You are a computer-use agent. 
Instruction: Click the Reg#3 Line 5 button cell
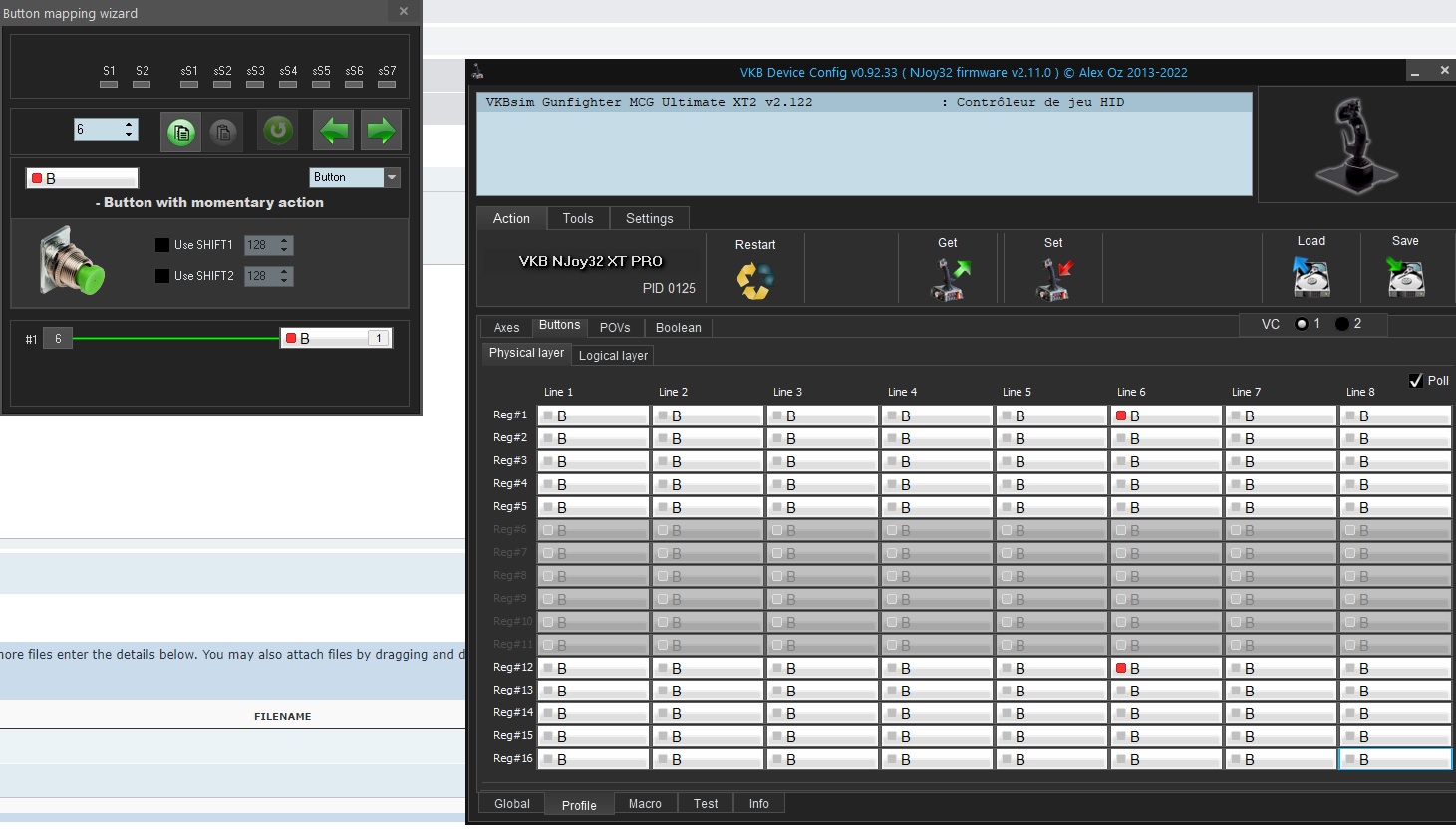click(1052, 461)
